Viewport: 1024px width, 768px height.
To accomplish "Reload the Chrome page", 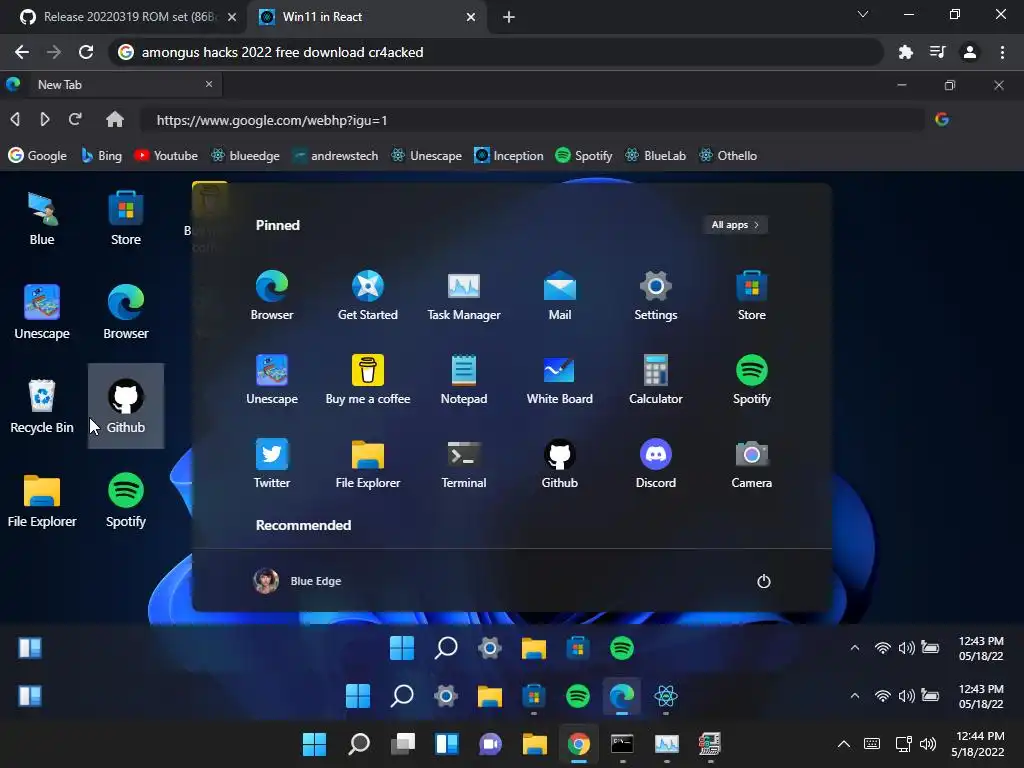I will point(86,52).
